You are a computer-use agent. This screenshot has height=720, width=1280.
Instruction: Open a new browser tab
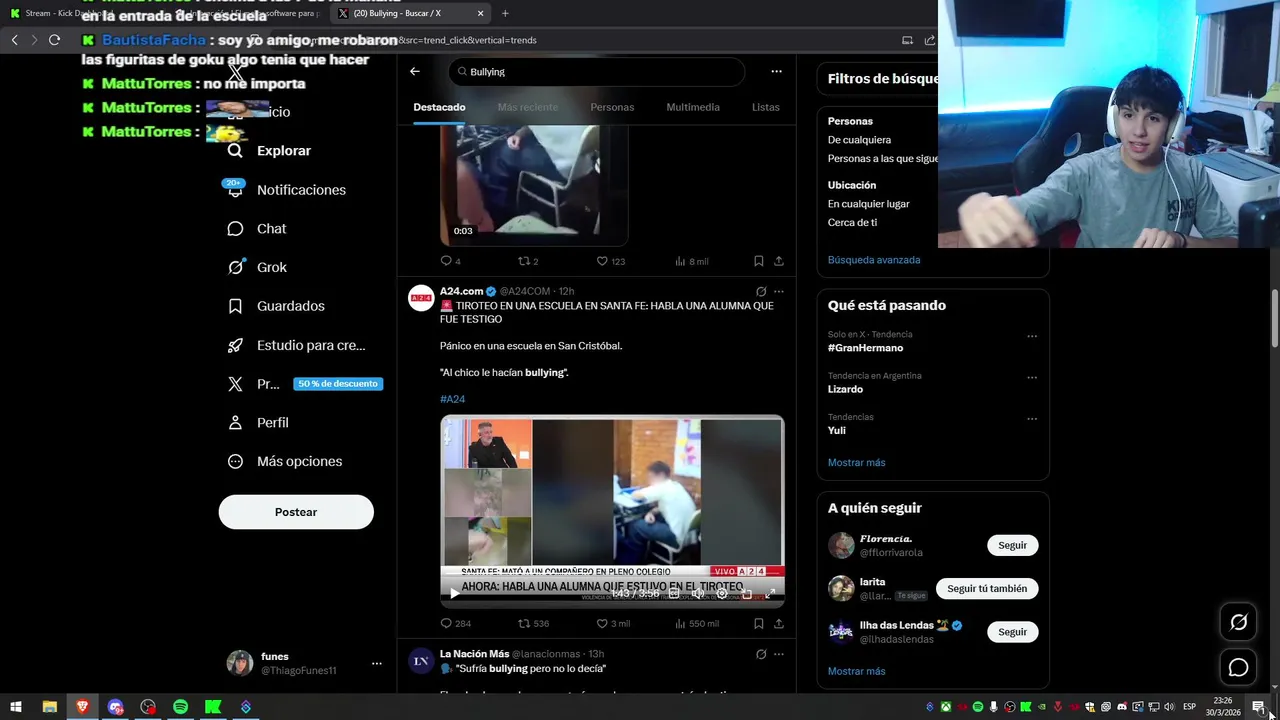(505, 13)
